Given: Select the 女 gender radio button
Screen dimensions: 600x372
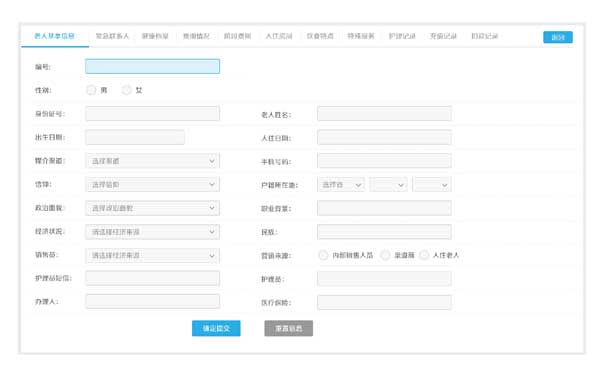Looking at the screenshot, I should pyautogui.click(x=126, y=90).
